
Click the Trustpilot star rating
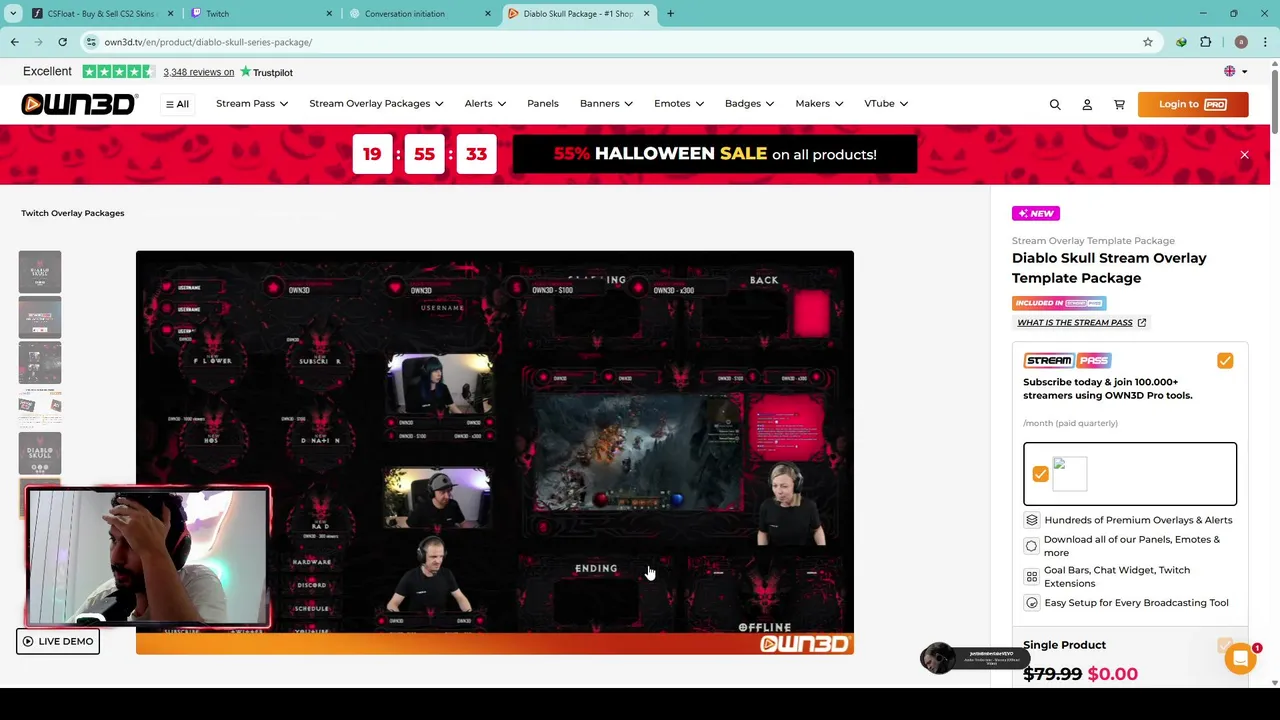tap(118, 72)
